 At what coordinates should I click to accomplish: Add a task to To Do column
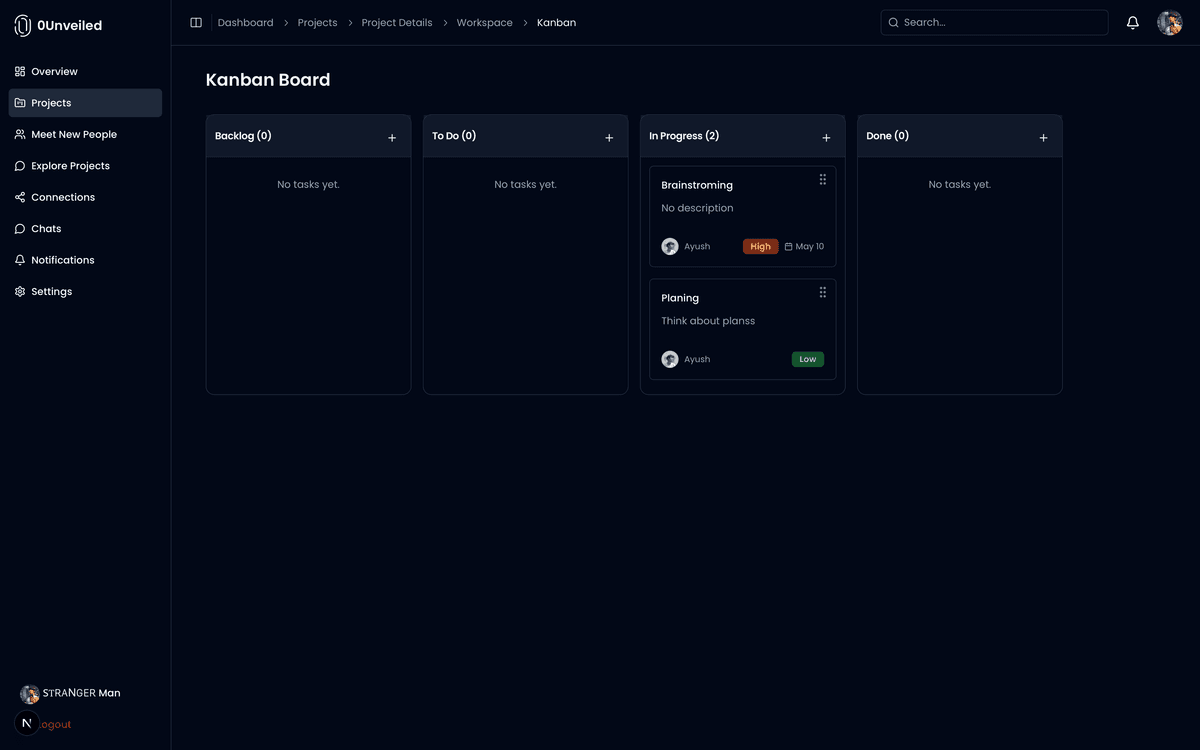coord(609,138)
